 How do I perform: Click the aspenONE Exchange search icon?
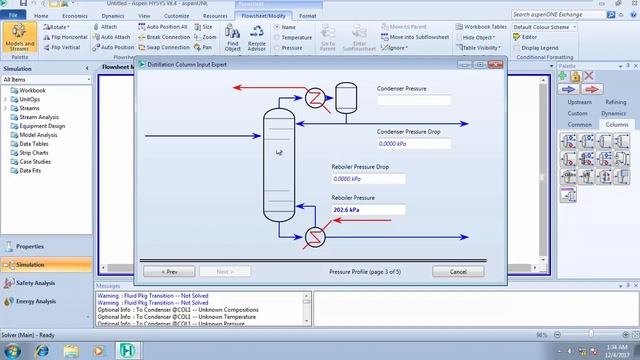[x=611, y=15]
